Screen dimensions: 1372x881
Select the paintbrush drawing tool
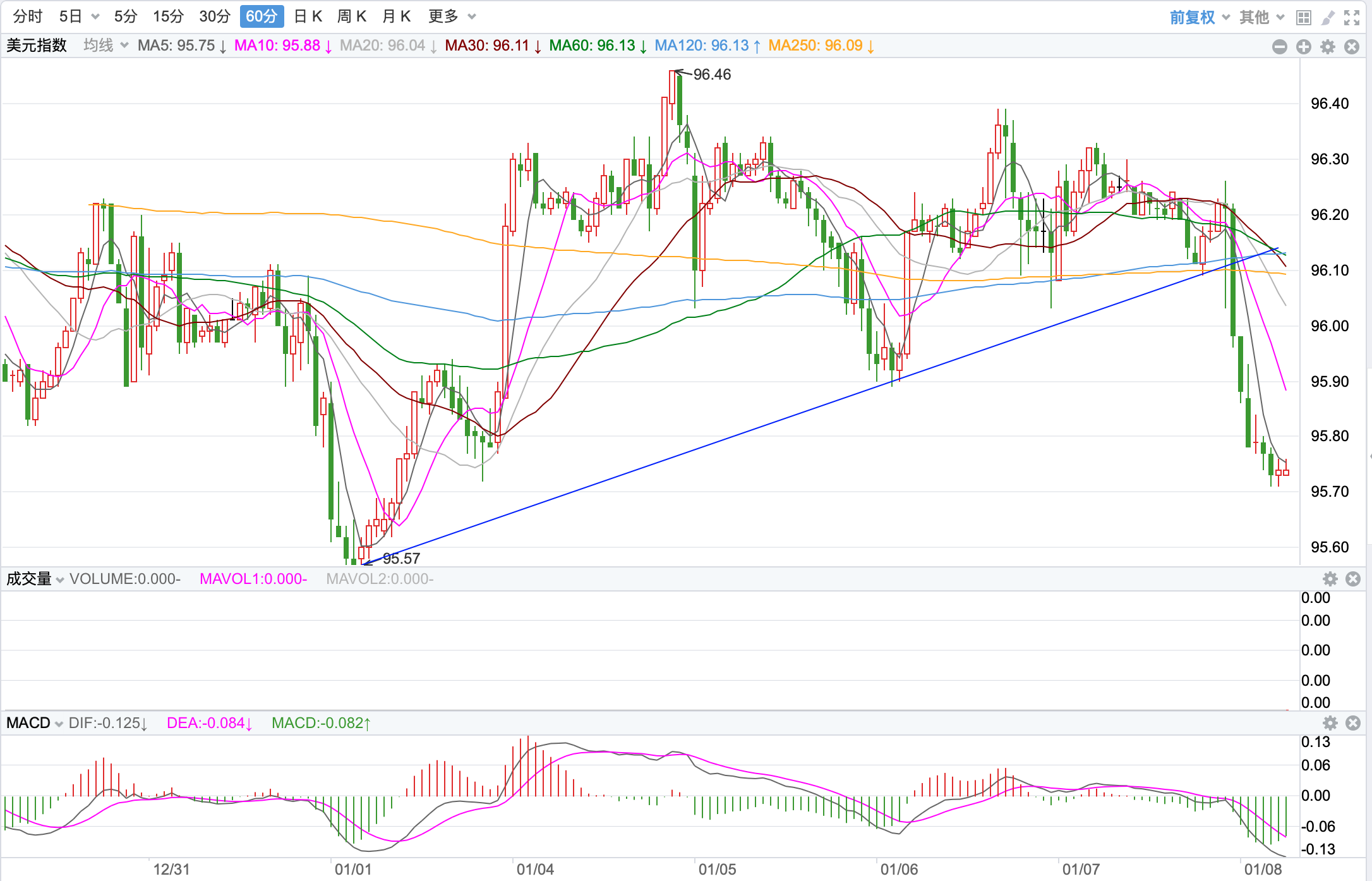click(1328, 18)
